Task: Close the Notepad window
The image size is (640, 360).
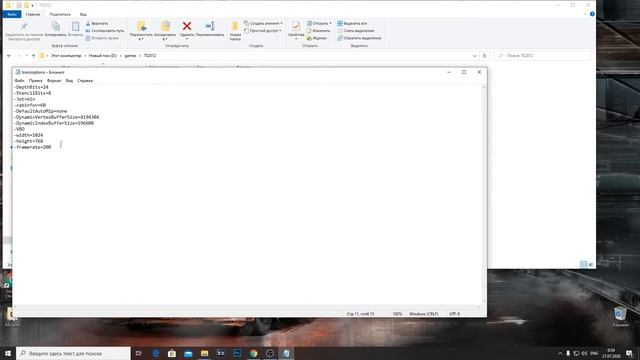Action: [479, 72]
